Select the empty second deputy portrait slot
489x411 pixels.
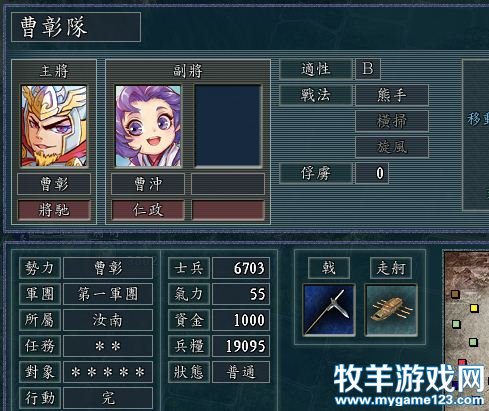[228, 126]
